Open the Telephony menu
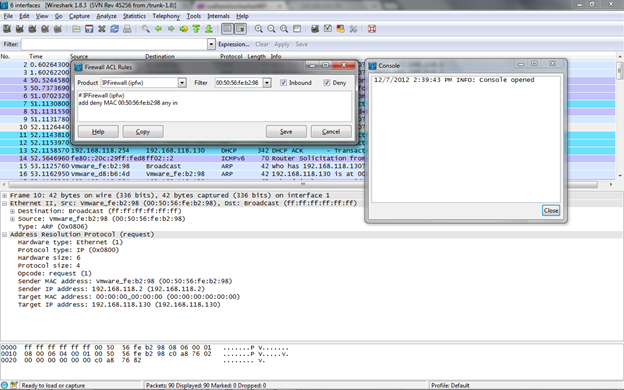Image resolution: width=624 pixels, height=390 pixels. coord(166,16)
